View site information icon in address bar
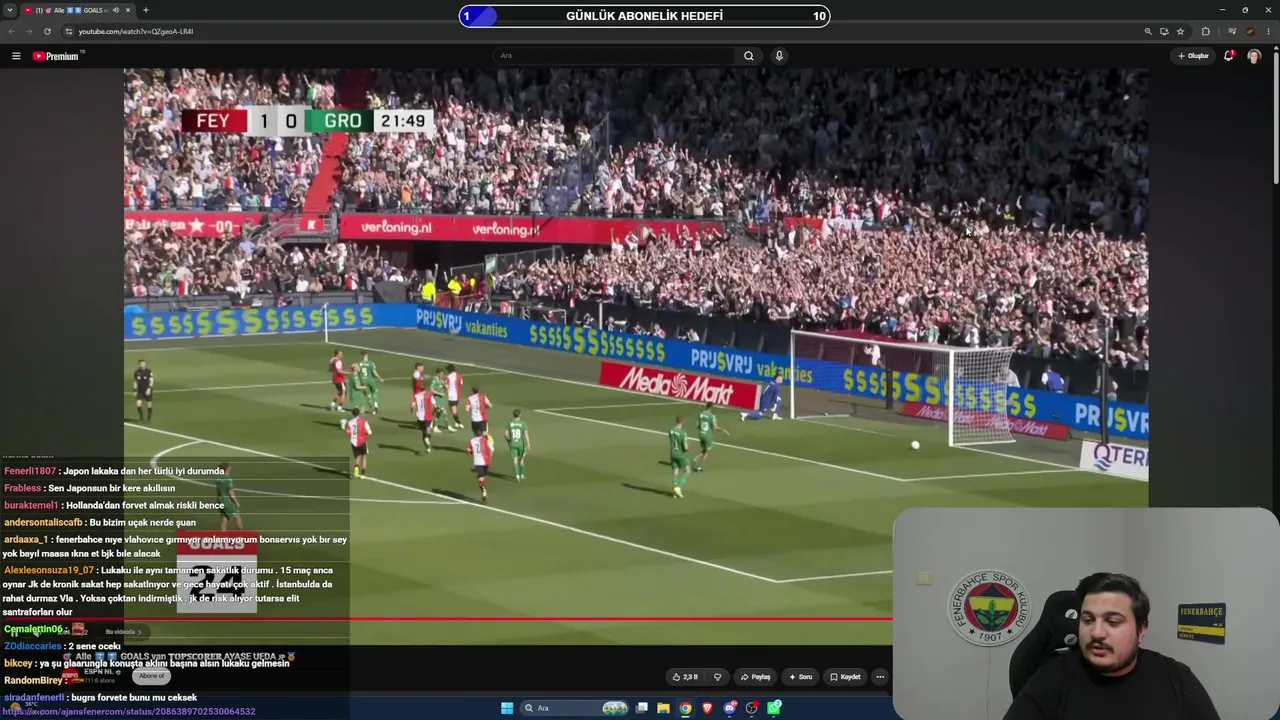Screen dimensions: 1280x720 [x=69, y=31]
